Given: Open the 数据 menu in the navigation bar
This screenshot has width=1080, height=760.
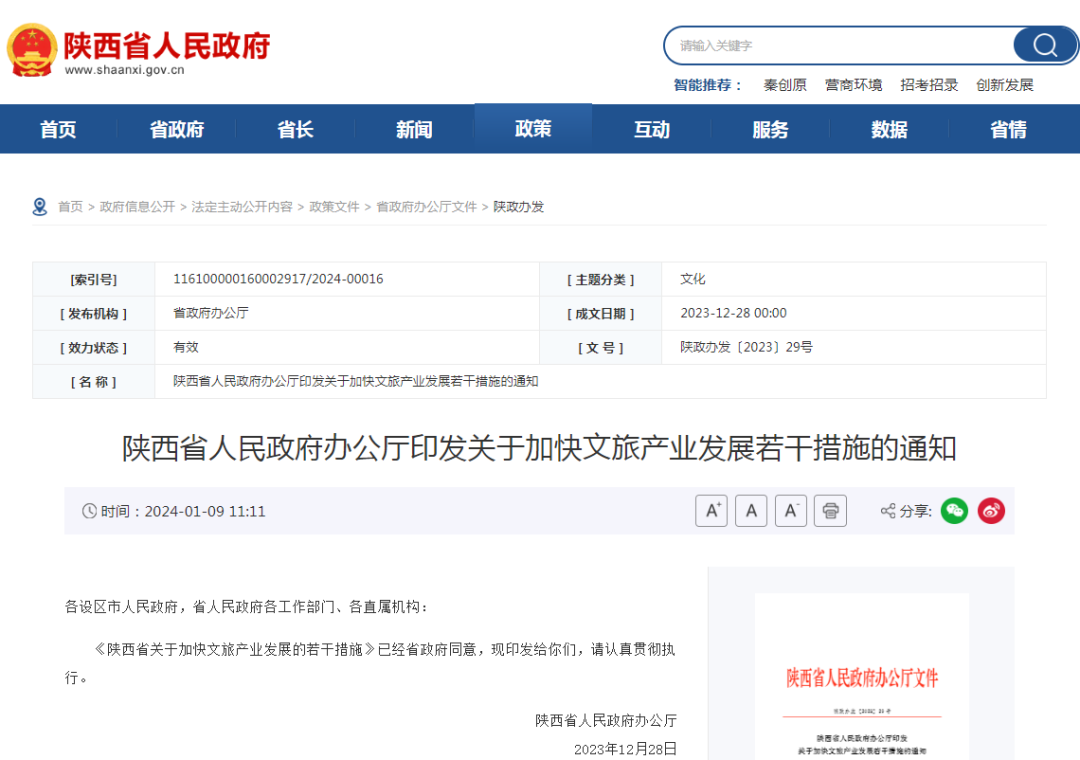Looking at the screenshot, I should click(x=888, y=128).
